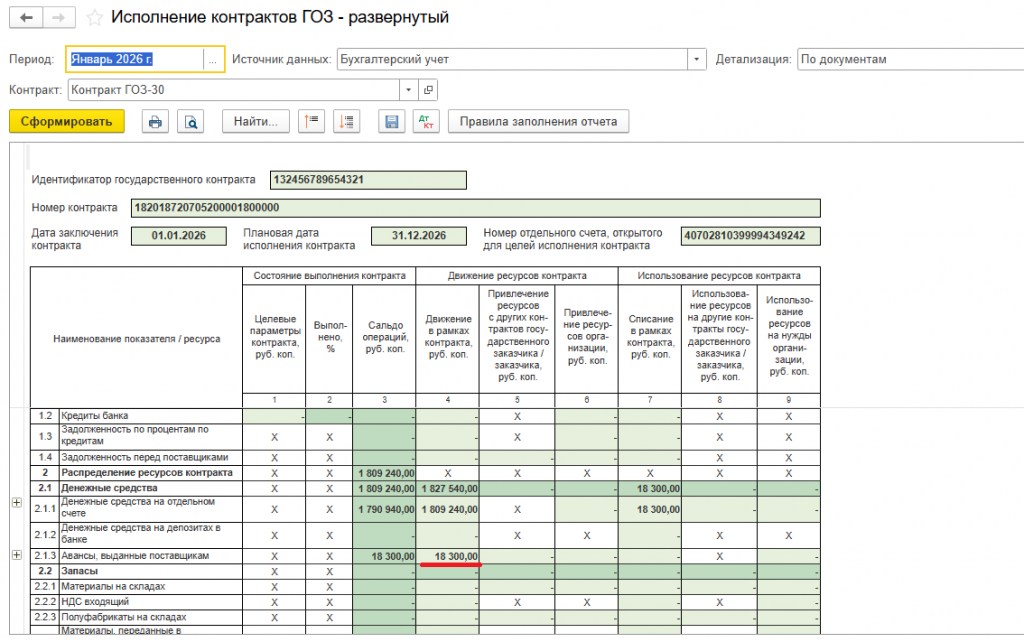Go forward with the right arrow button

[x=59, y=18]
